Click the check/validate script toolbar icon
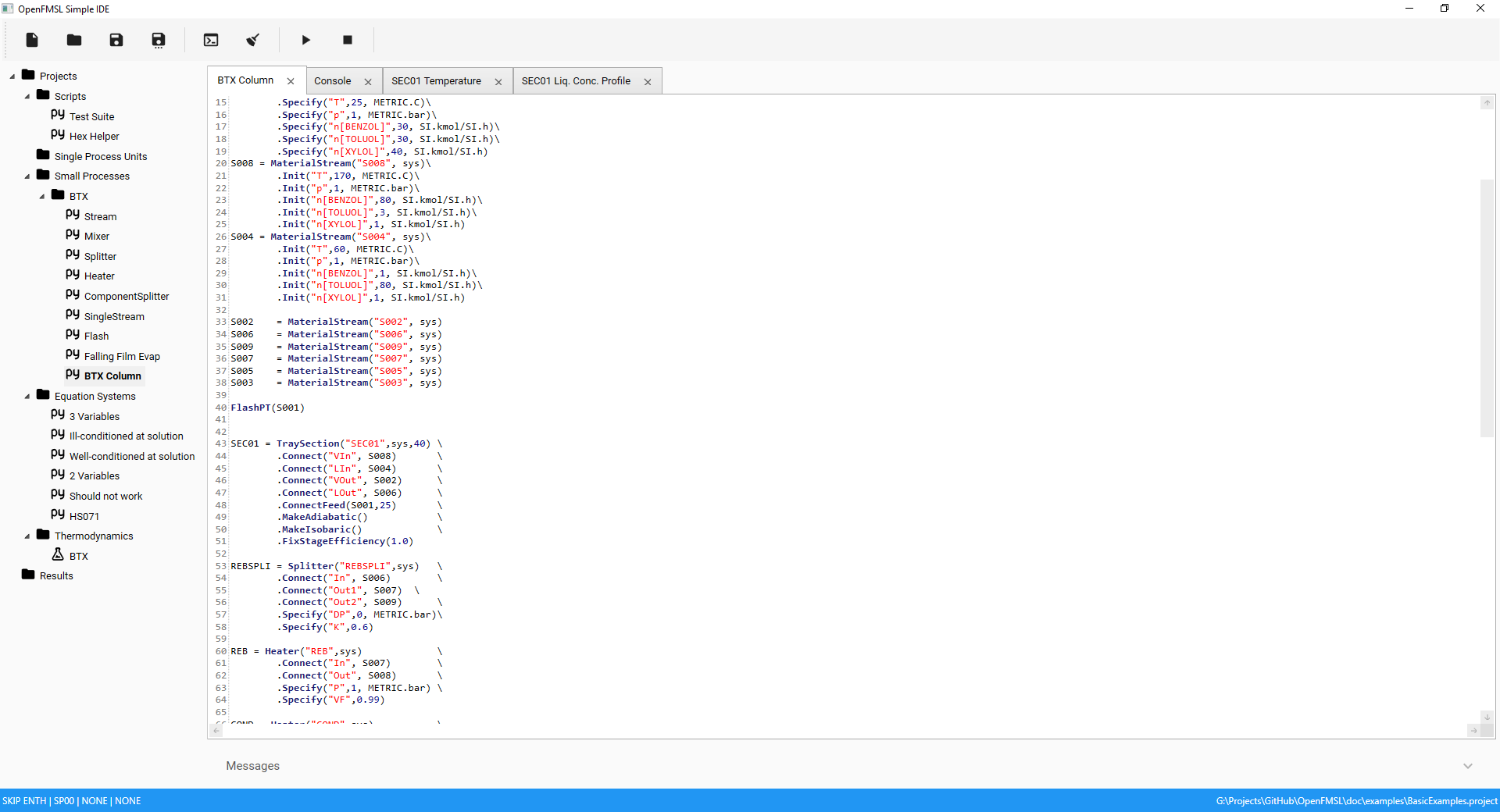Screen dimensions: 1500x812 coord(252,40)
